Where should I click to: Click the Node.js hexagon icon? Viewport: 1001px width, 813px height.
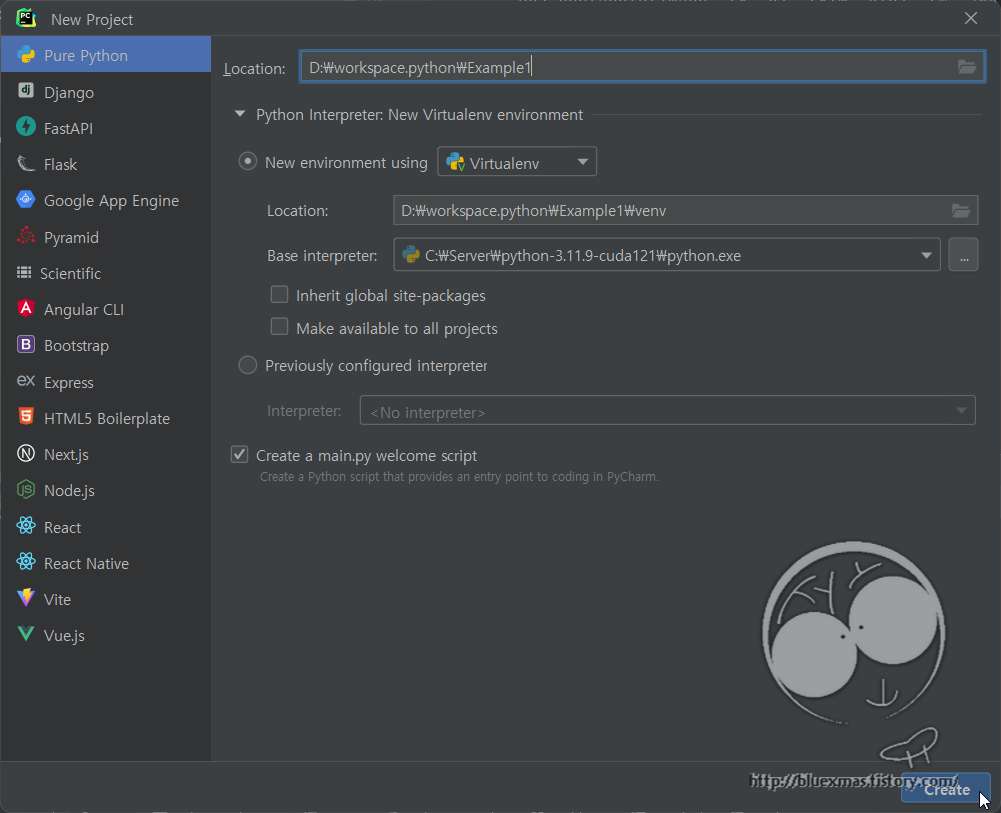click(26, 489)
